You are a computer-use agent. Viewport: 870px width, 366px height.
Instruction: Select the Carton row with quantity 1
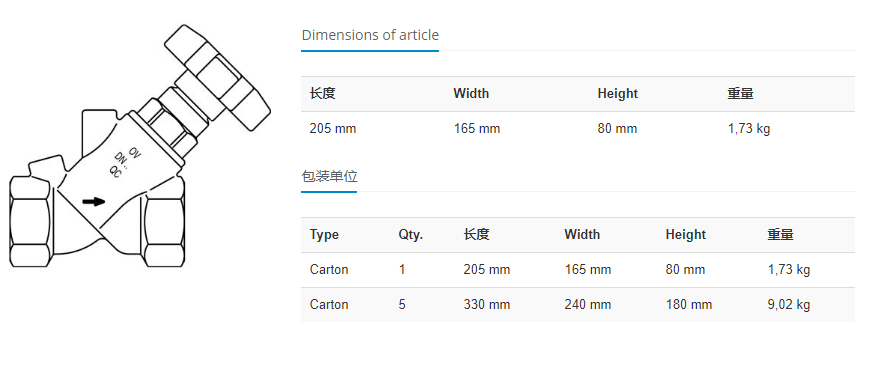pos(578,270)
